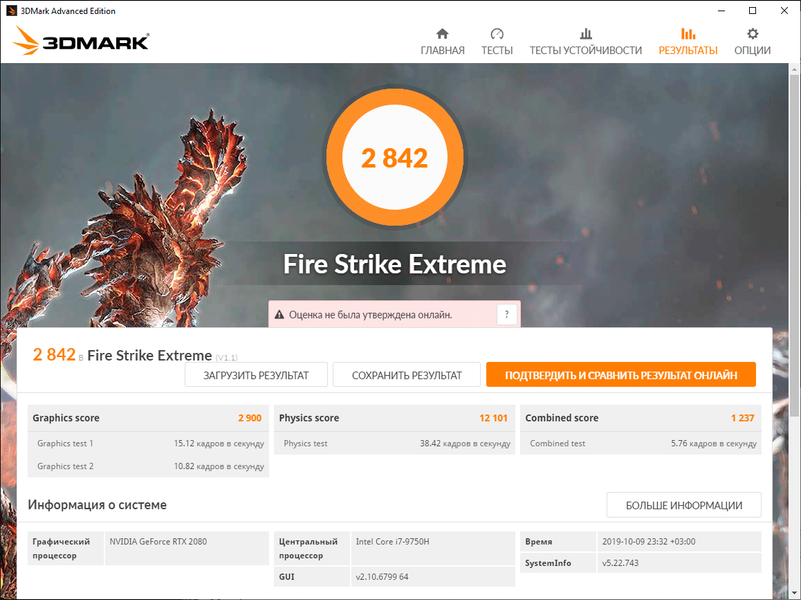801x600 pixels.
Task: Click the Combined score value 1 237
Action: (742, 418)
